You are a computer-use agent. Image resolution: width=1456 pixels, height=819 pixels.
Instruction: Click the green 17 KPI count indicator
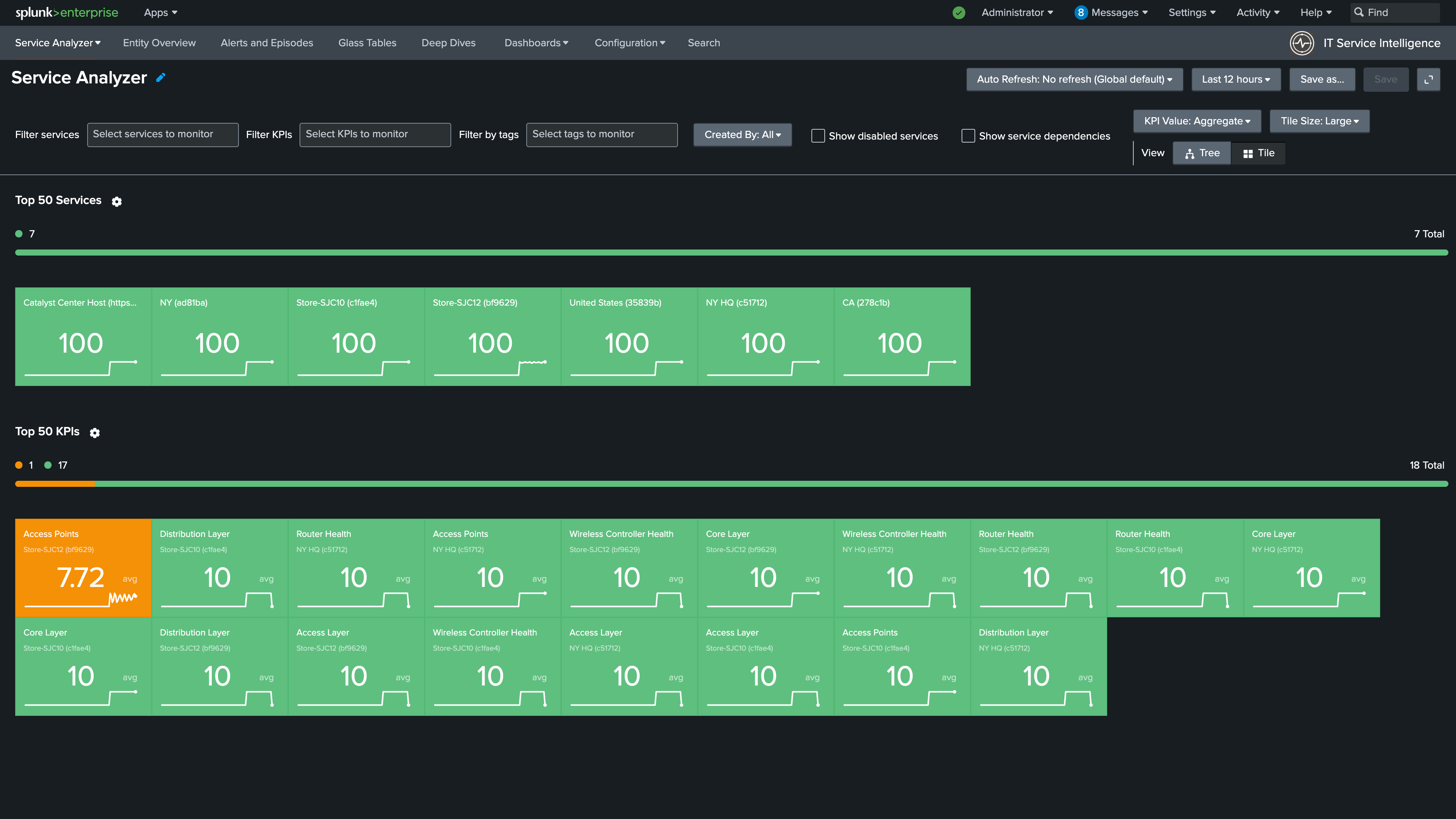click(x=56, y=465)
